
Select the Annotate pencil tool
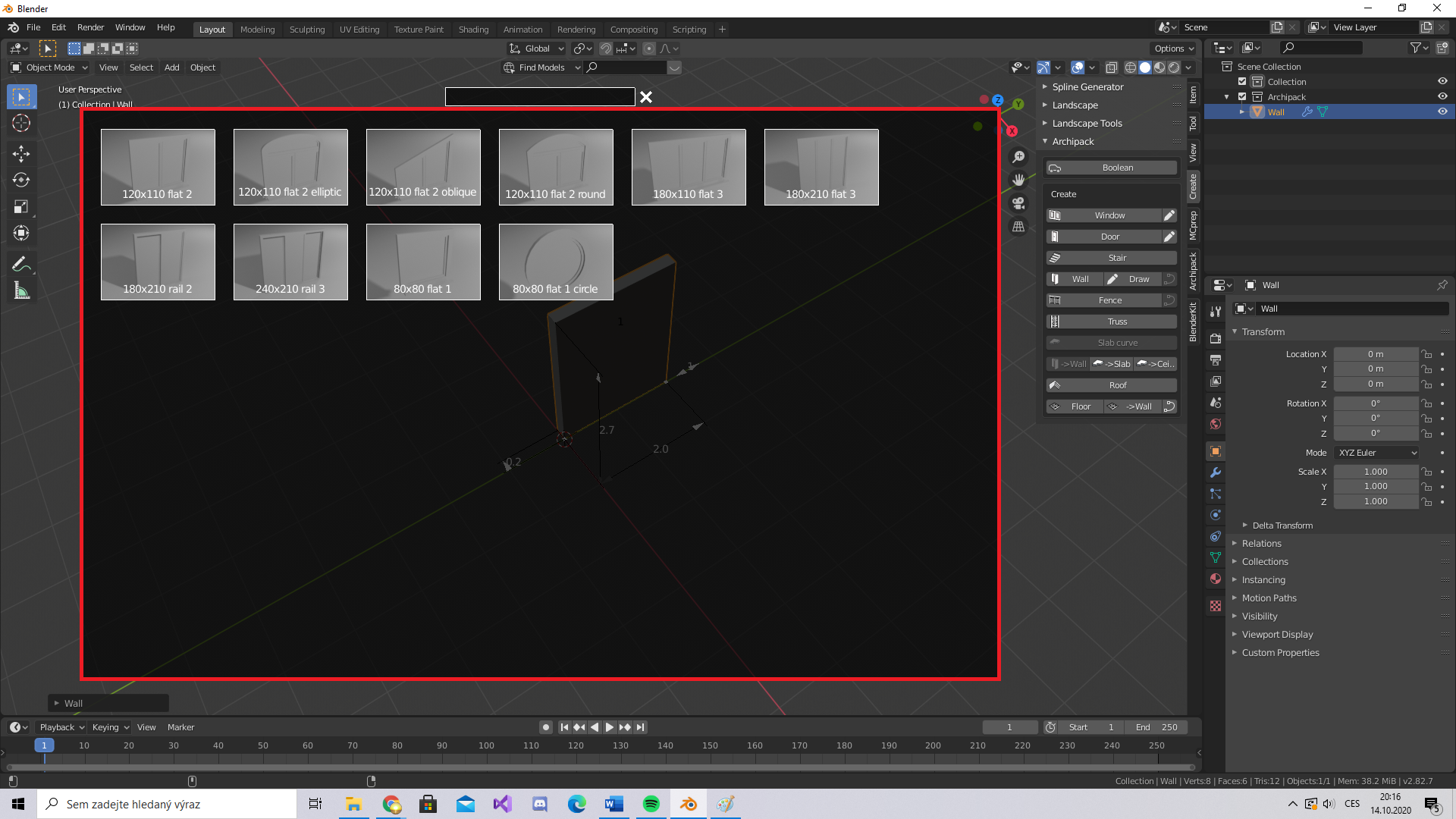pos(21,264)
